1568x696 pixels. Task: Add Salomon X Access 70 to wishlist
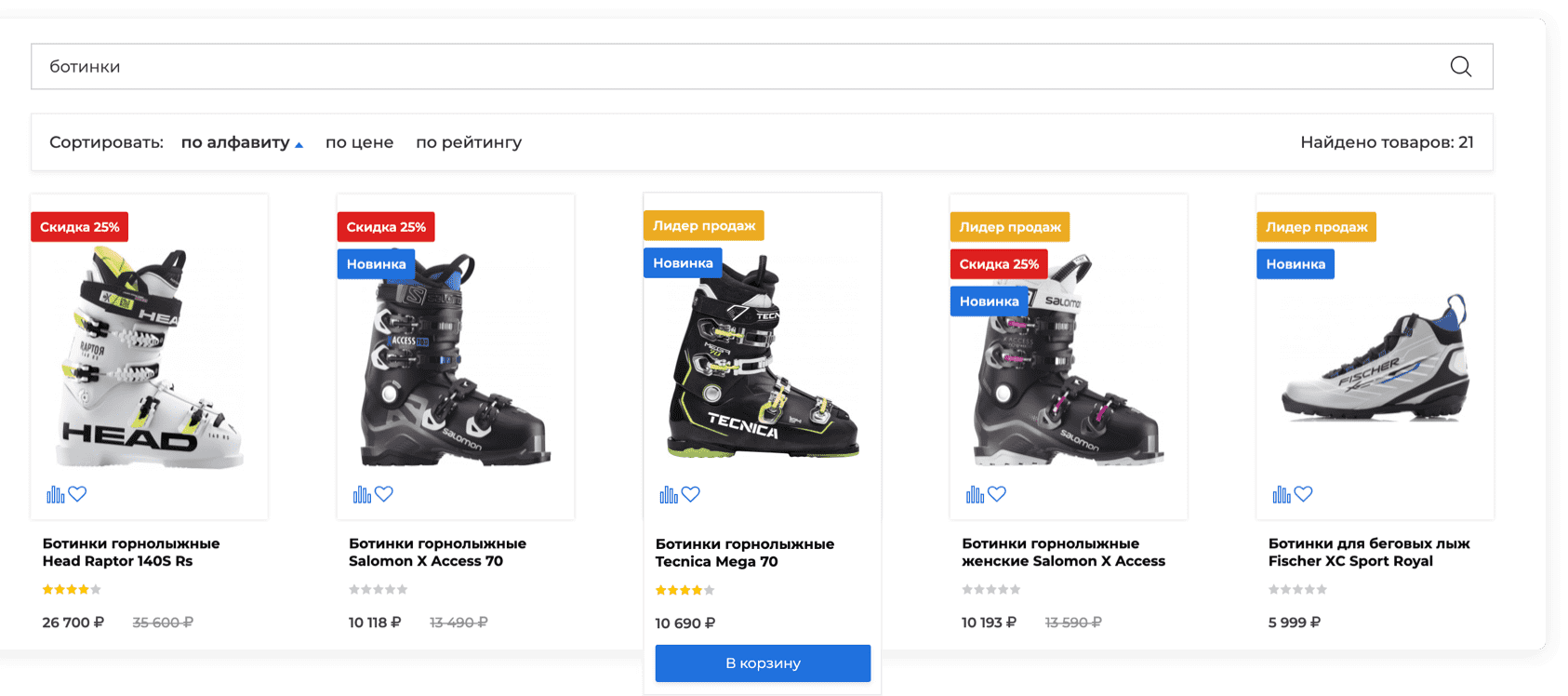(384, 494)
